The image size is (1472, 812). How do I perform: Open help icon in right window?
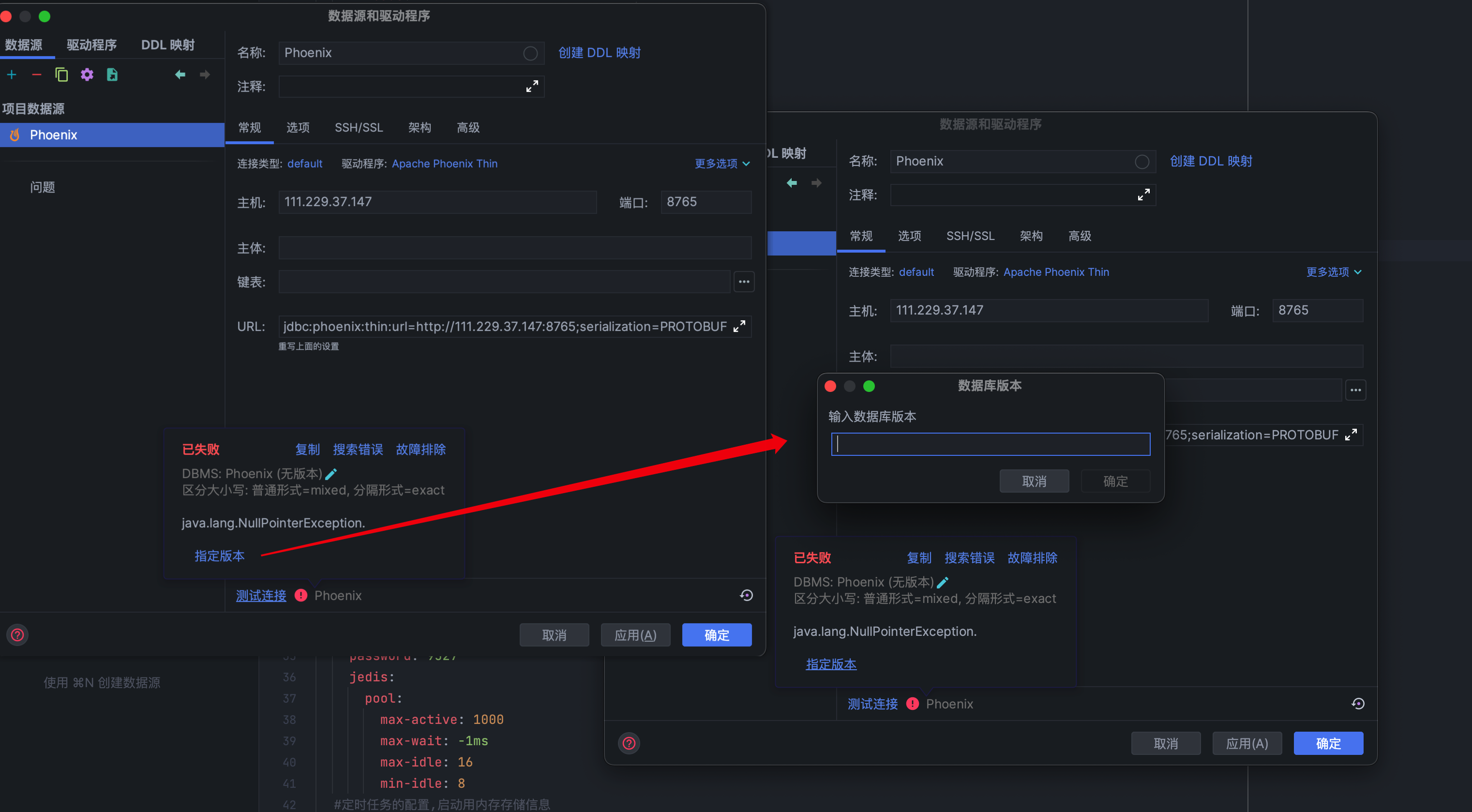(629, 743)
